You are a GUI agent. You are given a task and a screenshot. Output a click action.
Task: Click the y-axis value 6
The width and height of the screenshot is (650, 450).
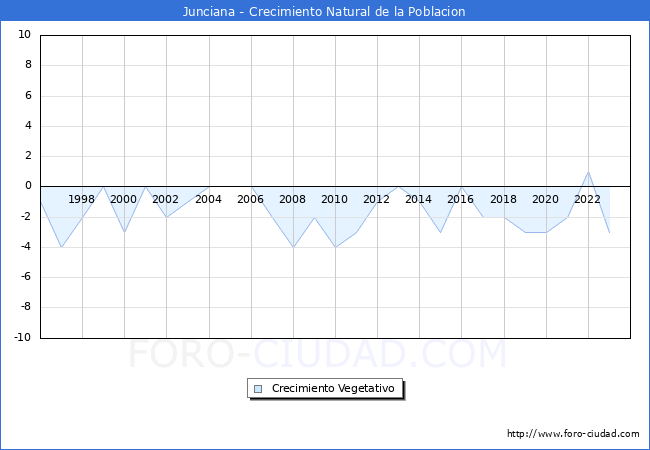point(28,95)
